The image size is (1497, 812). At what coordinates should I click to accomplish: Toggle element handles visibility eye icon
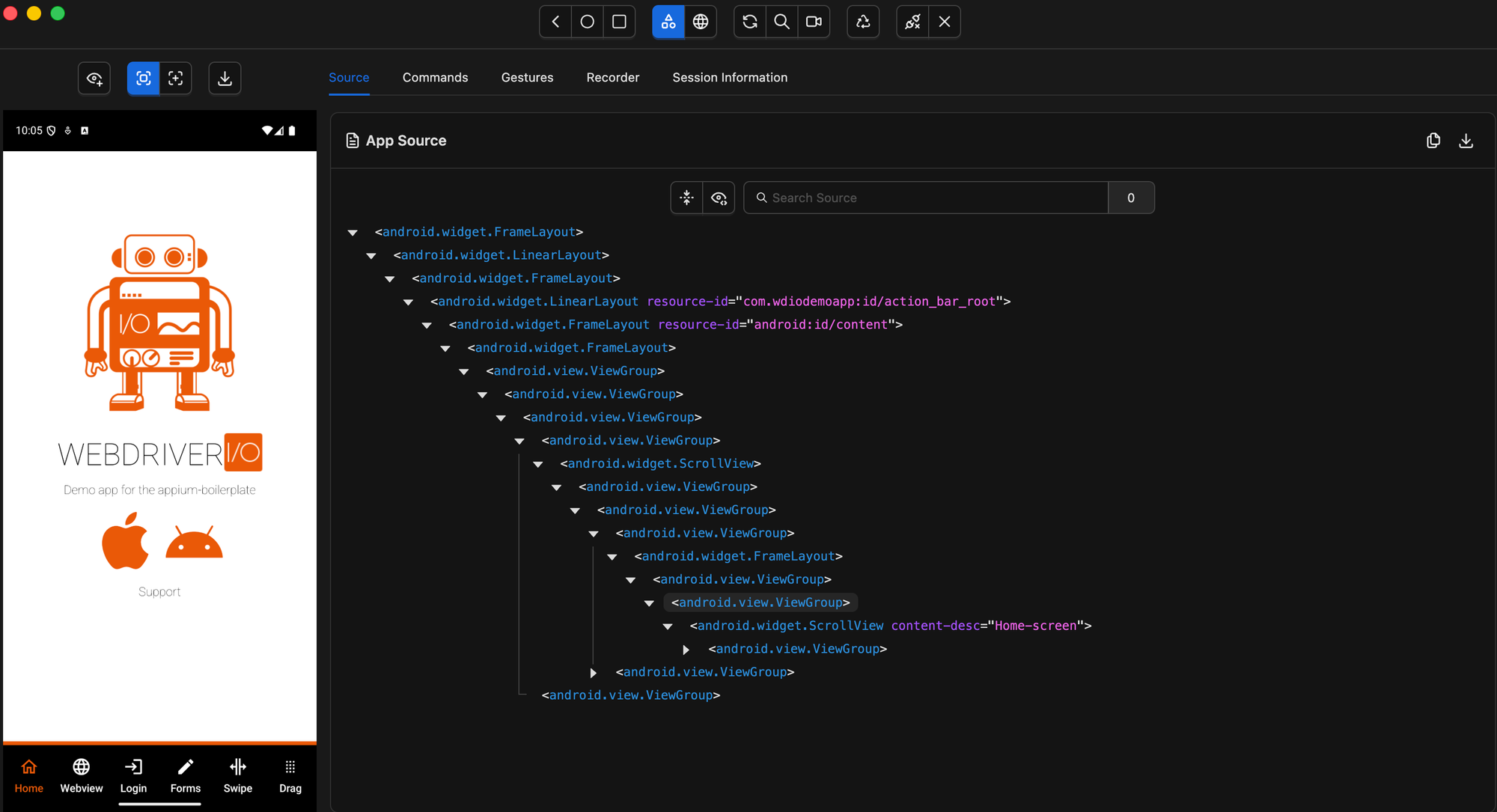(94, 78)
